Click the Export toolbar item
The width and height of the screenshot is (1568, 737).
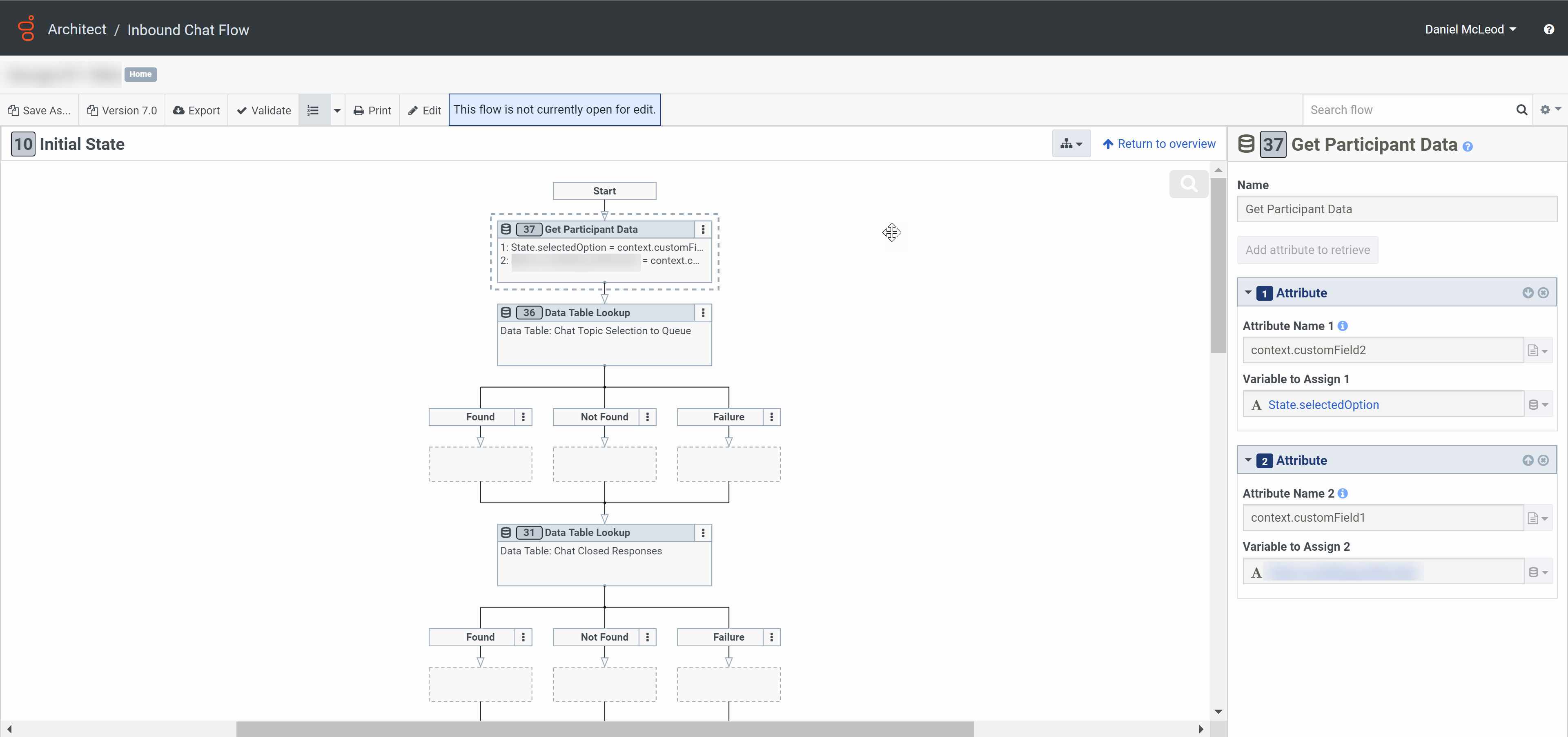196,110
